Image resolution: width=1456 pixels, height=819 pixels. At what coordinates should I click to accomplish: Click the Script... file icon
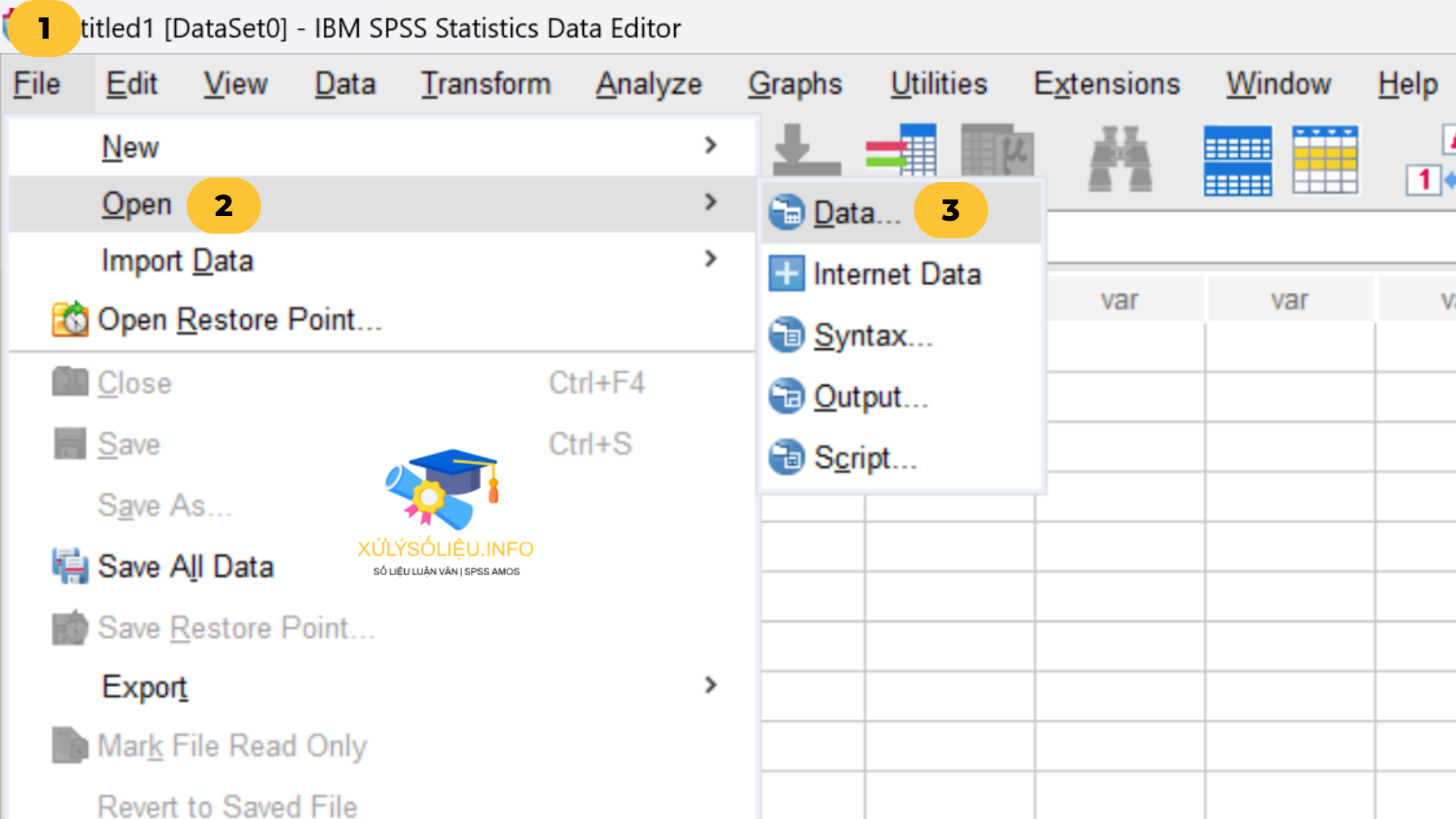click(786, 458)
